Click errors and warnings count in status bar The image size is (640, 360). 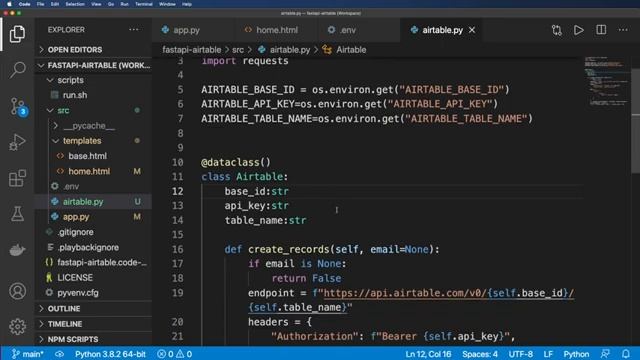[175, 354]
